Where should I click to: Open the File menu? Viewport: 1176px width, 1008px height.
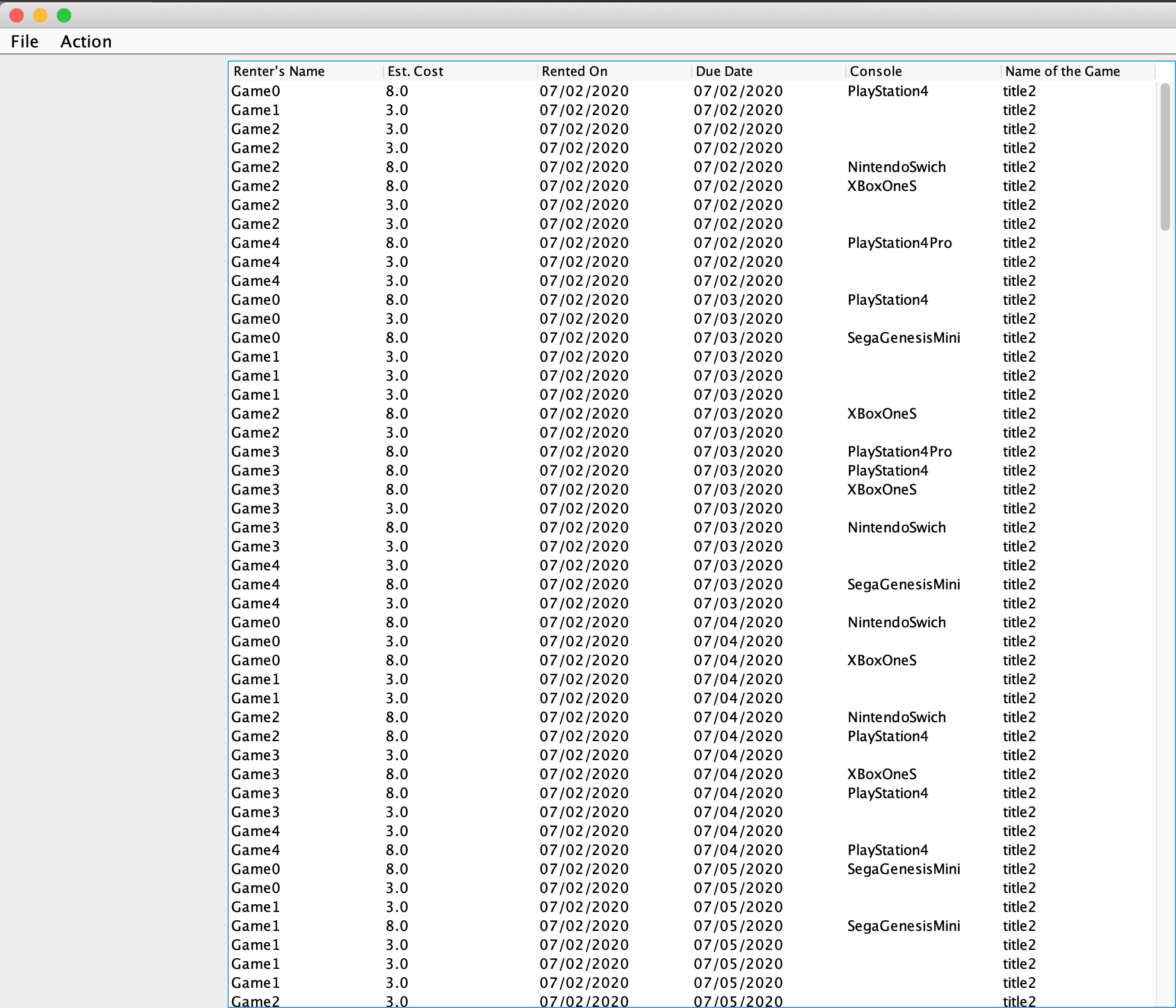24,41
